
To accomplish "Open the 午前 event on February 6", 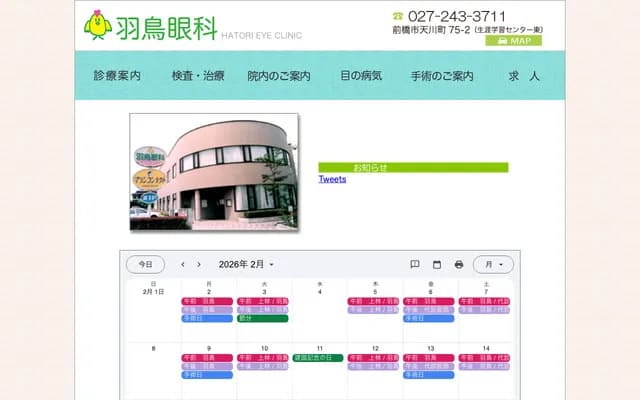I will point(429,301).
